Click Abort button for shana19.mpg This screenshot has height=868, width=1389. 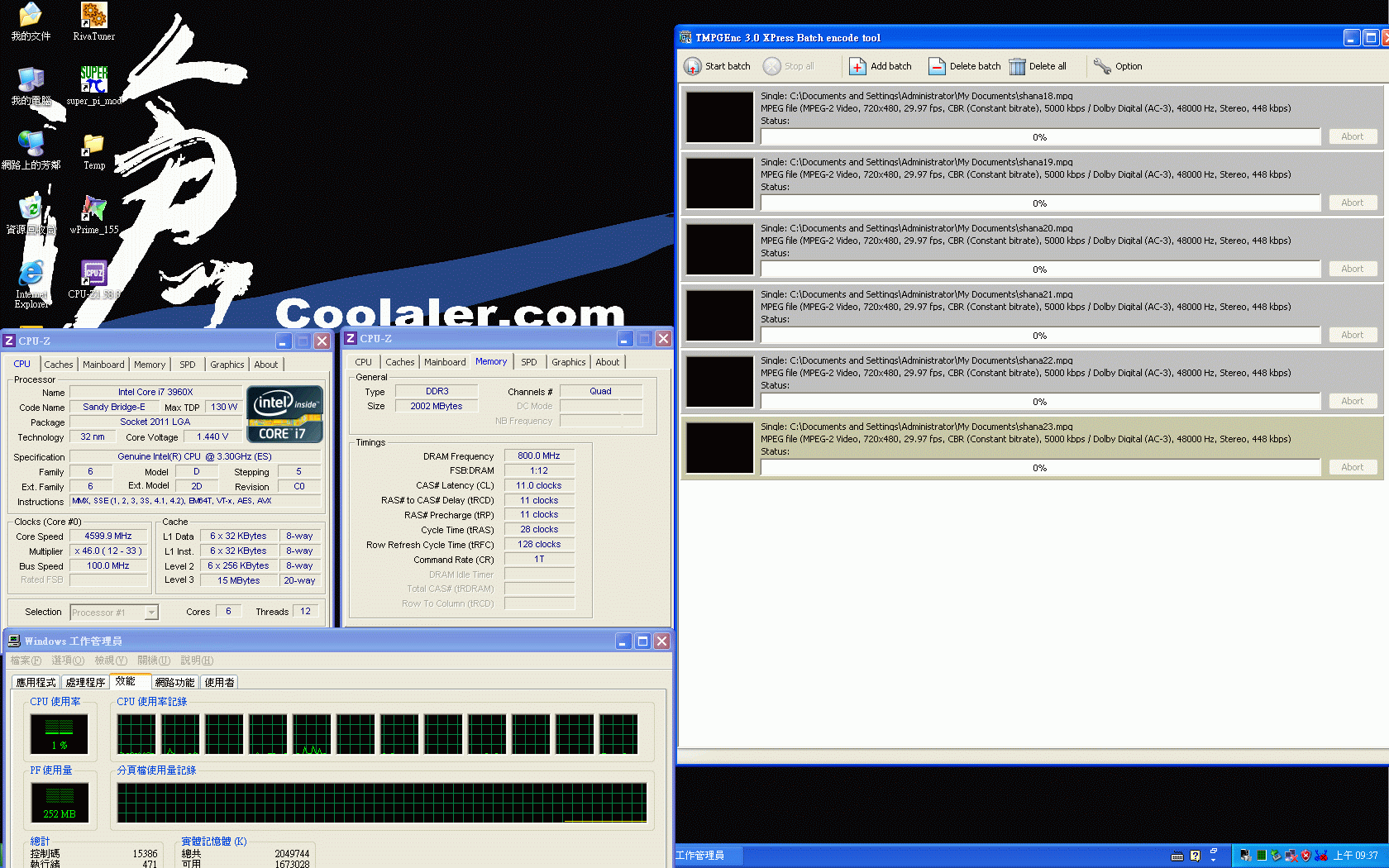tap(1353, 203)
